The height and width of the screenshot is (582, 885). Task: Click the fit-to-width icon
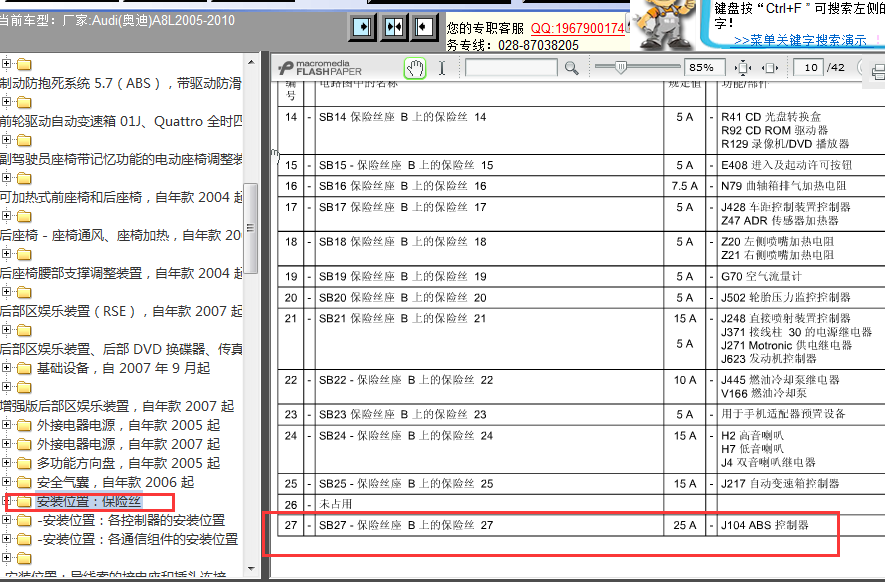point(770,68)
